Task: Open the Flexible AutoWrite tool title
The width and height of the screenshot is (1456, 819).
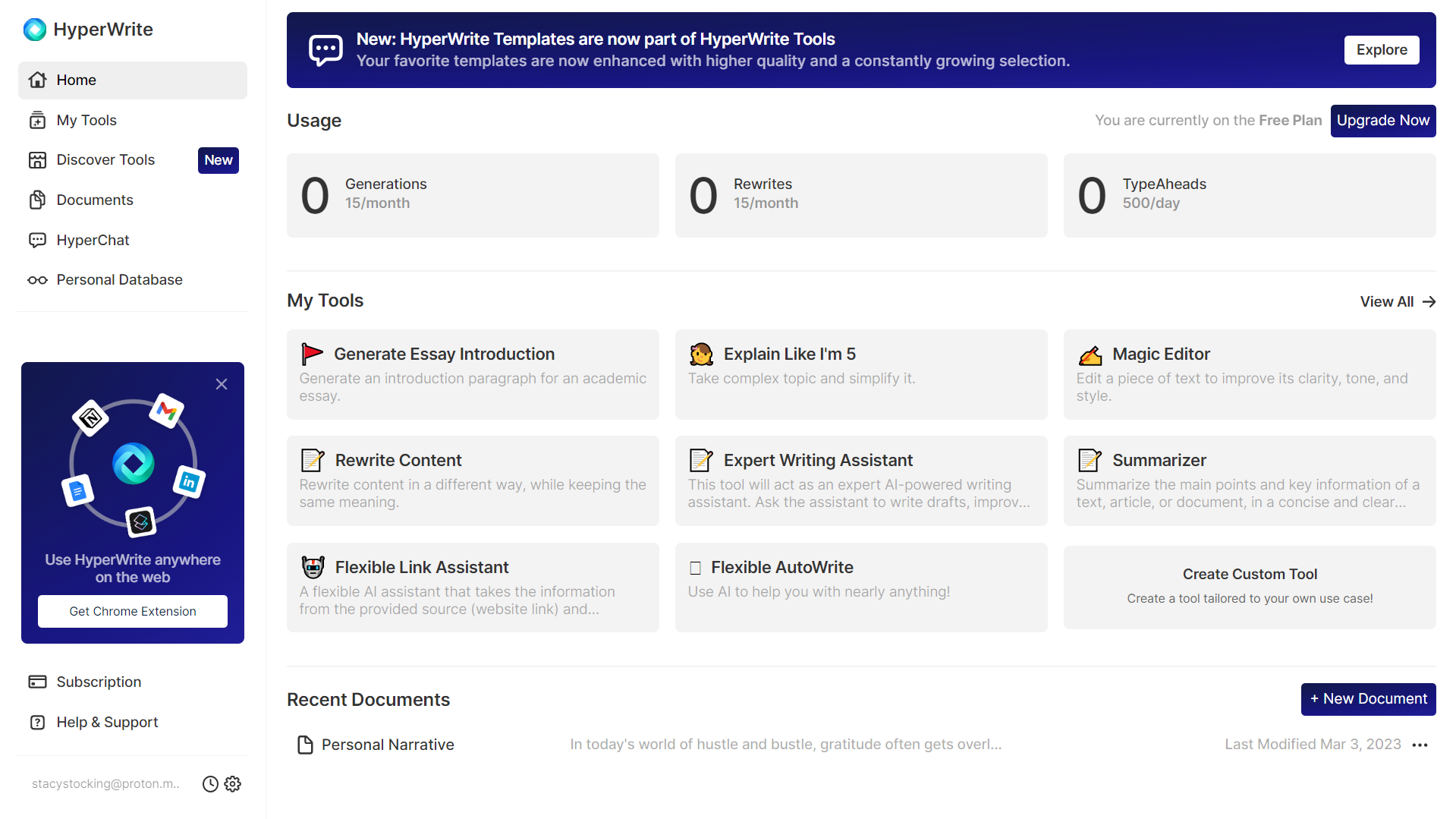Action: click(x=781, y=568)
